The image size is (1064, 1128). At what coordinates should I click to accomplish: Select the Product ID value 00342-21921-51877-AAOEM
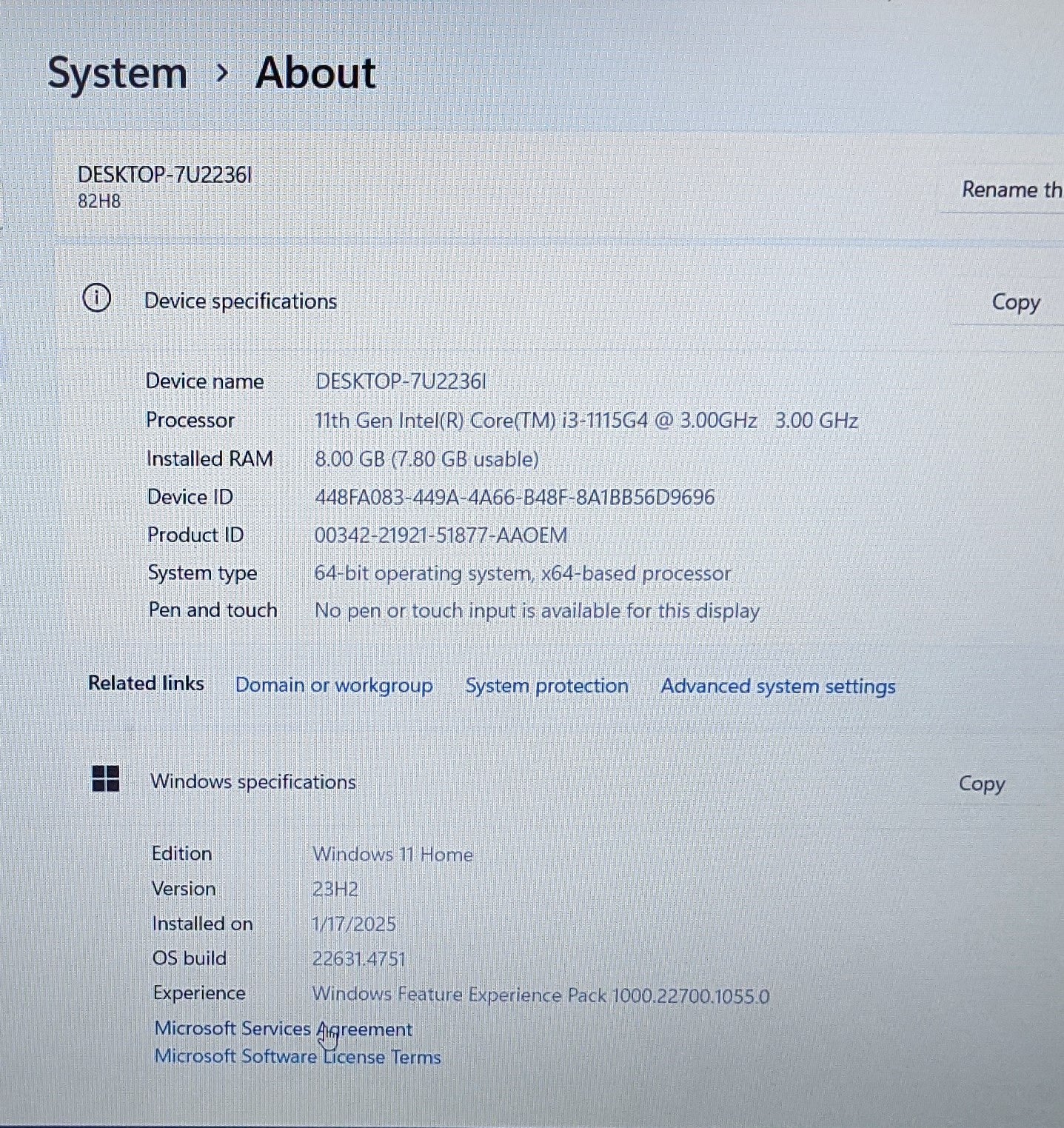[441, 535]
